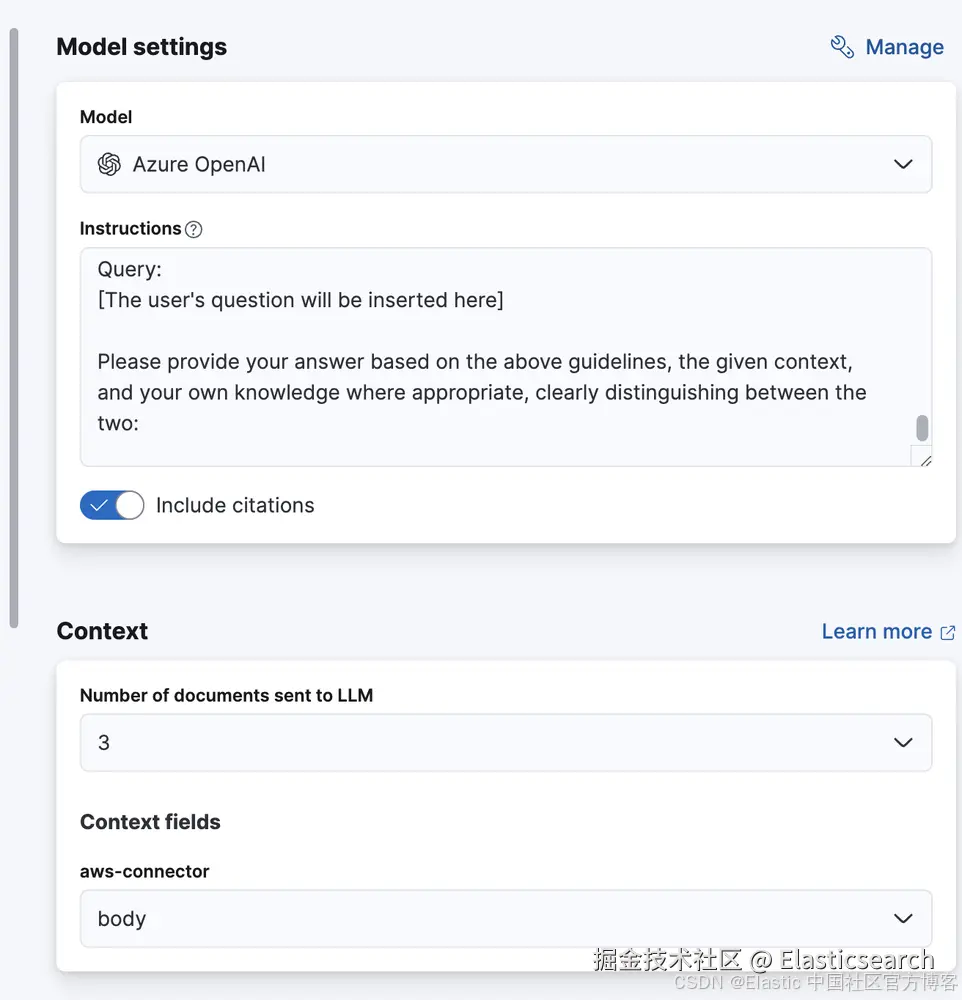Click the resize handle of Instructions box
This screenshot has height=1000, width=962.
[924, 459]
